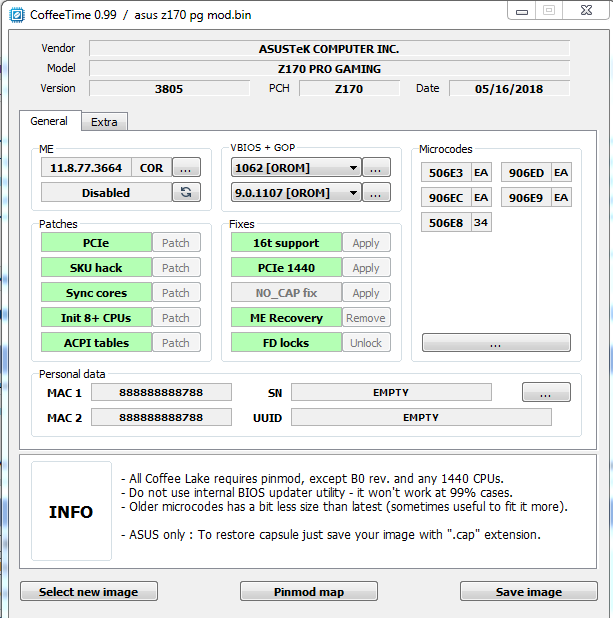Click the NO_CAP fix status label
The height and width of the screenshot is (618, 613).
pos(286,292)
